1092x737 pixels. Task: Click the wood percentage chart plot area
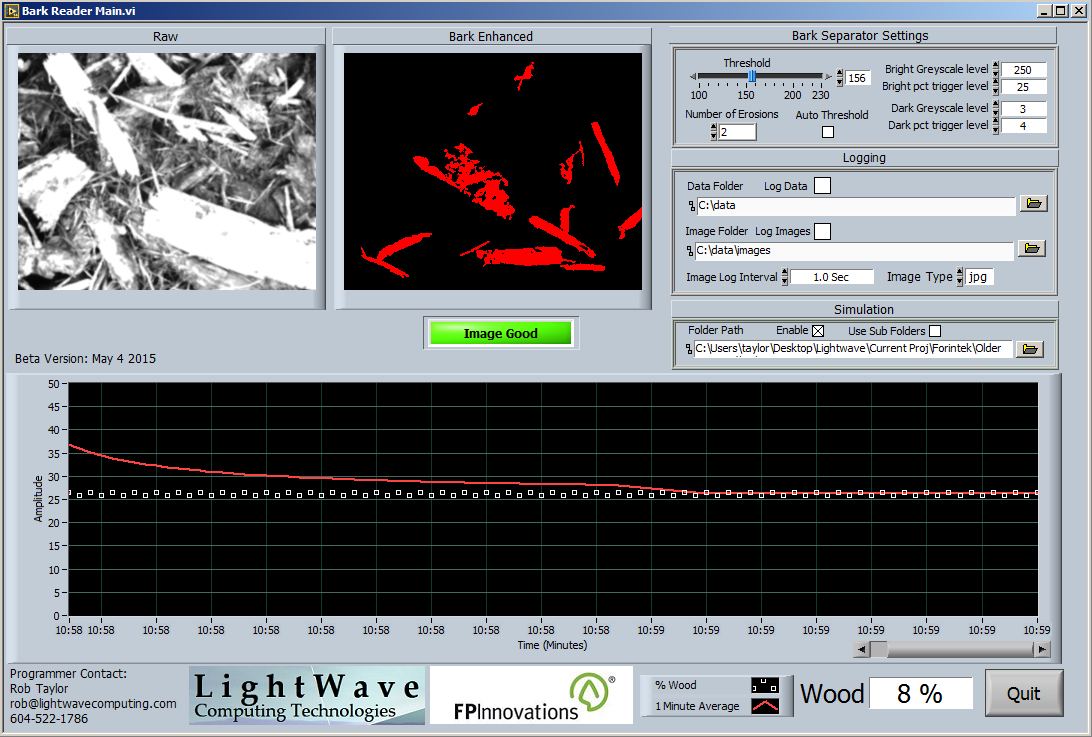click(553, 499)
